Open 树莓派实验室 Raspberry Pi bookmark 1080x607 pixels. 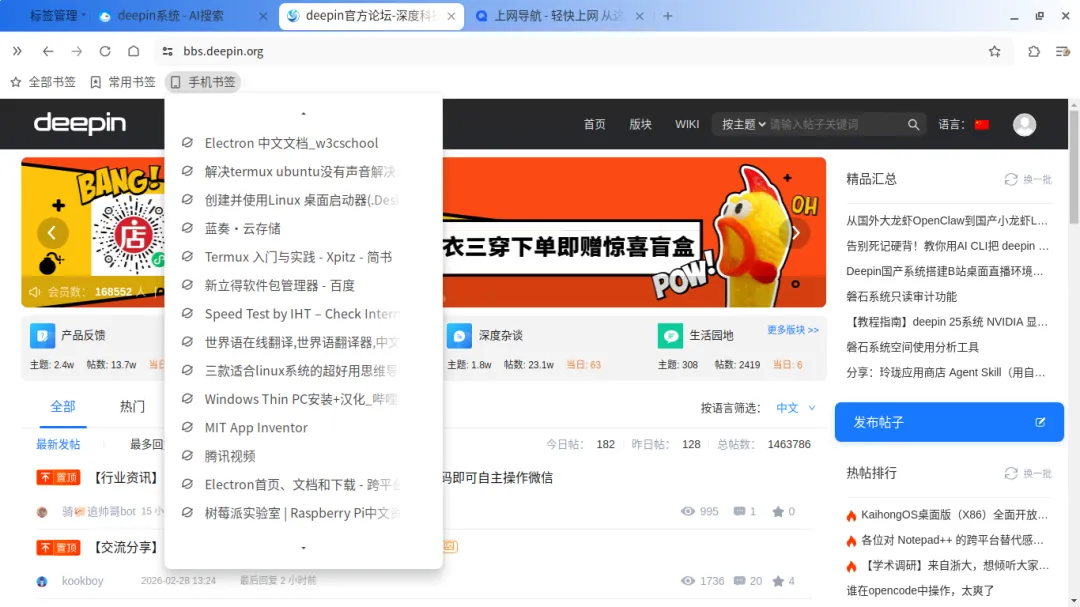point(302,513)
